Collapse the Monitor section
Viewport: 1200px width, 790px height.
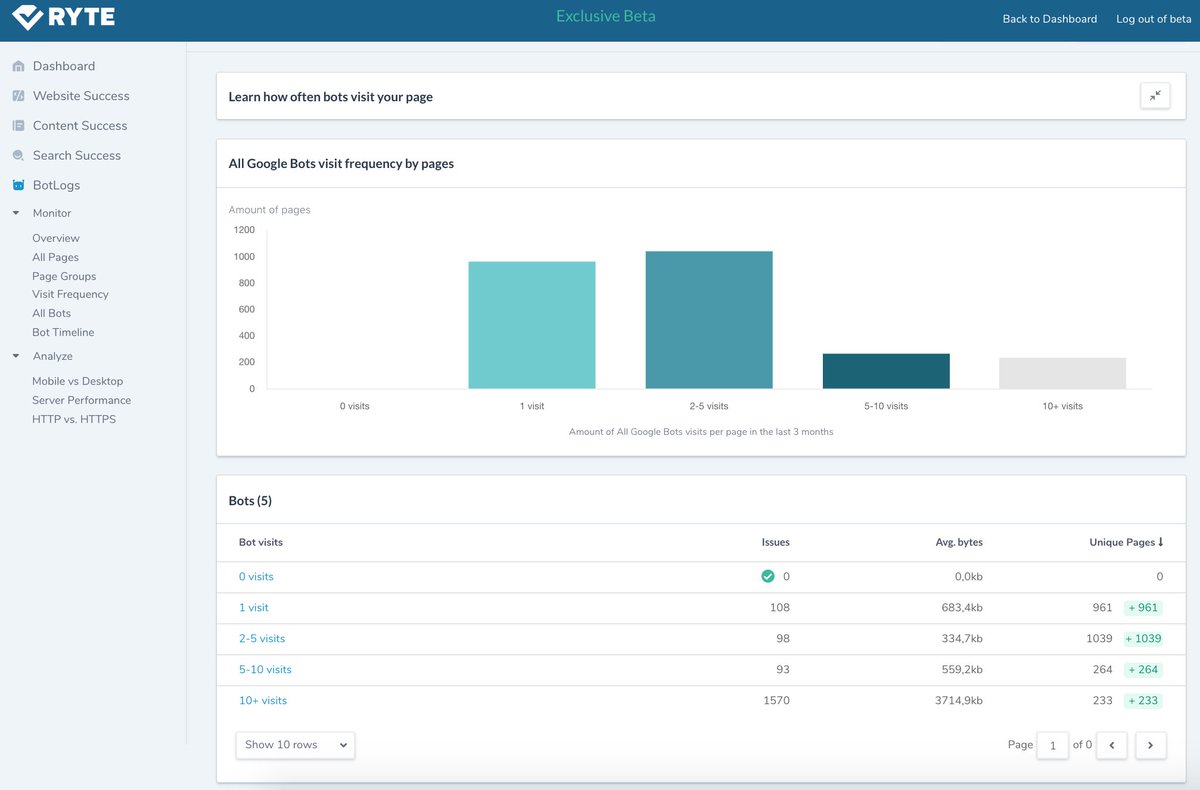pyautogui.click(x=16, y=213)
